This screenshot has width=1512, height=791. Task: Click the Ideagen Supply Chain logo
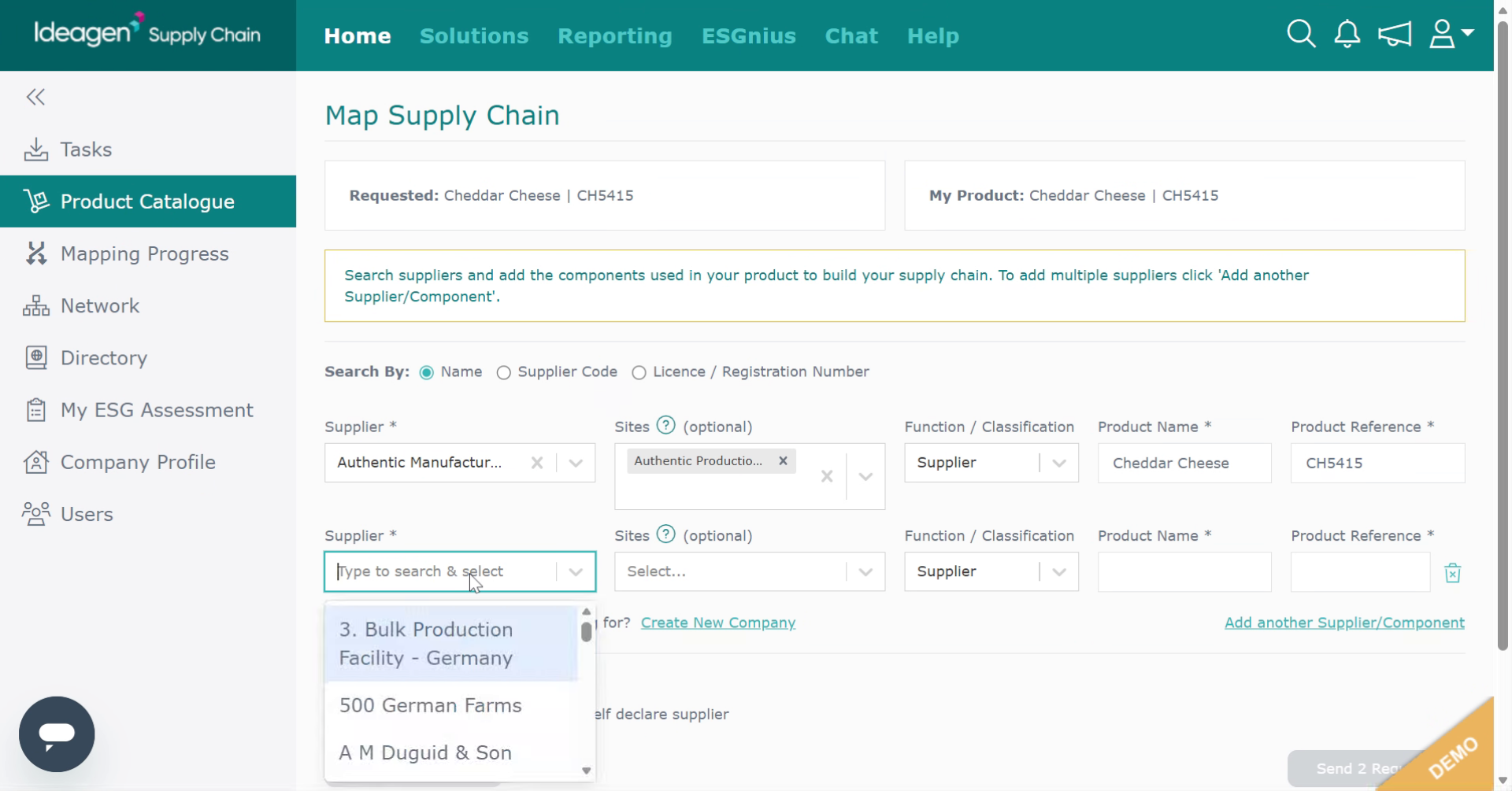pos(147,31)
